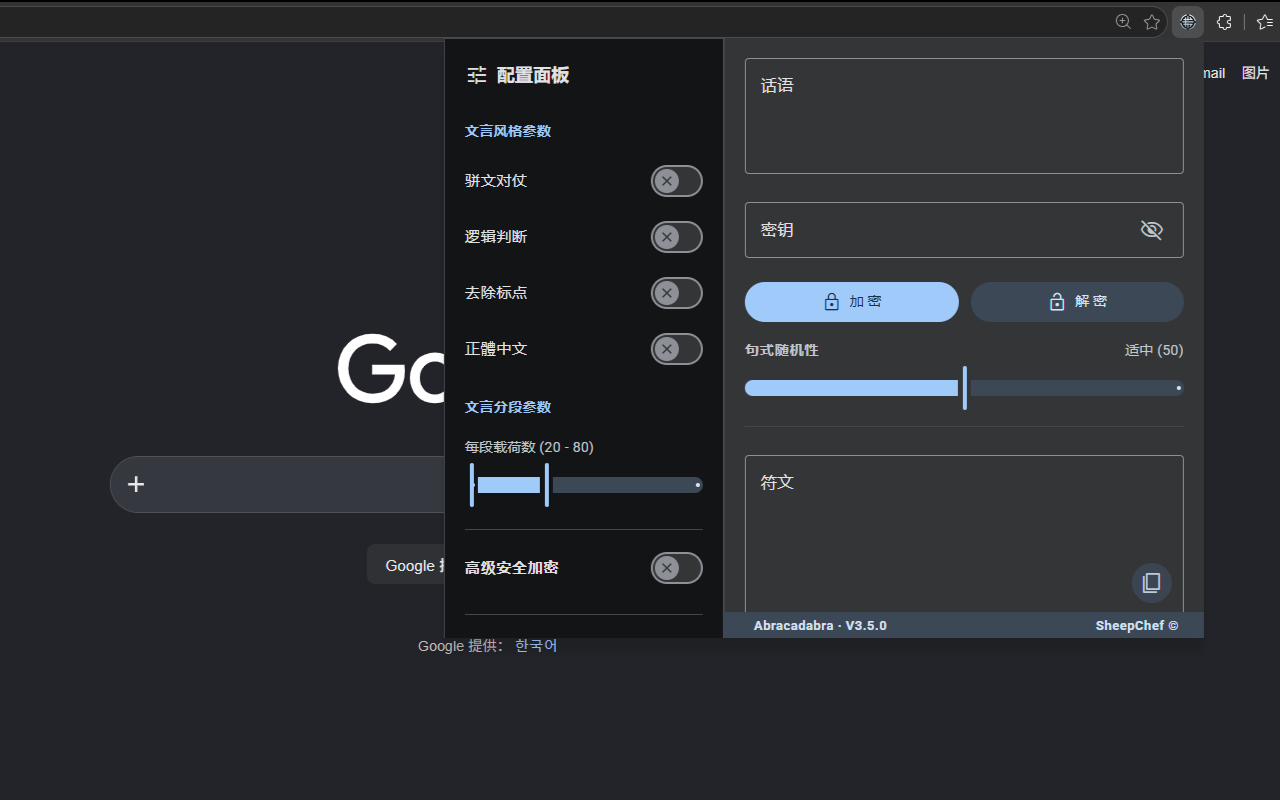Click the 文言分段参数 section heading
The image size is (1280, 800).
(x=508, y=407)
